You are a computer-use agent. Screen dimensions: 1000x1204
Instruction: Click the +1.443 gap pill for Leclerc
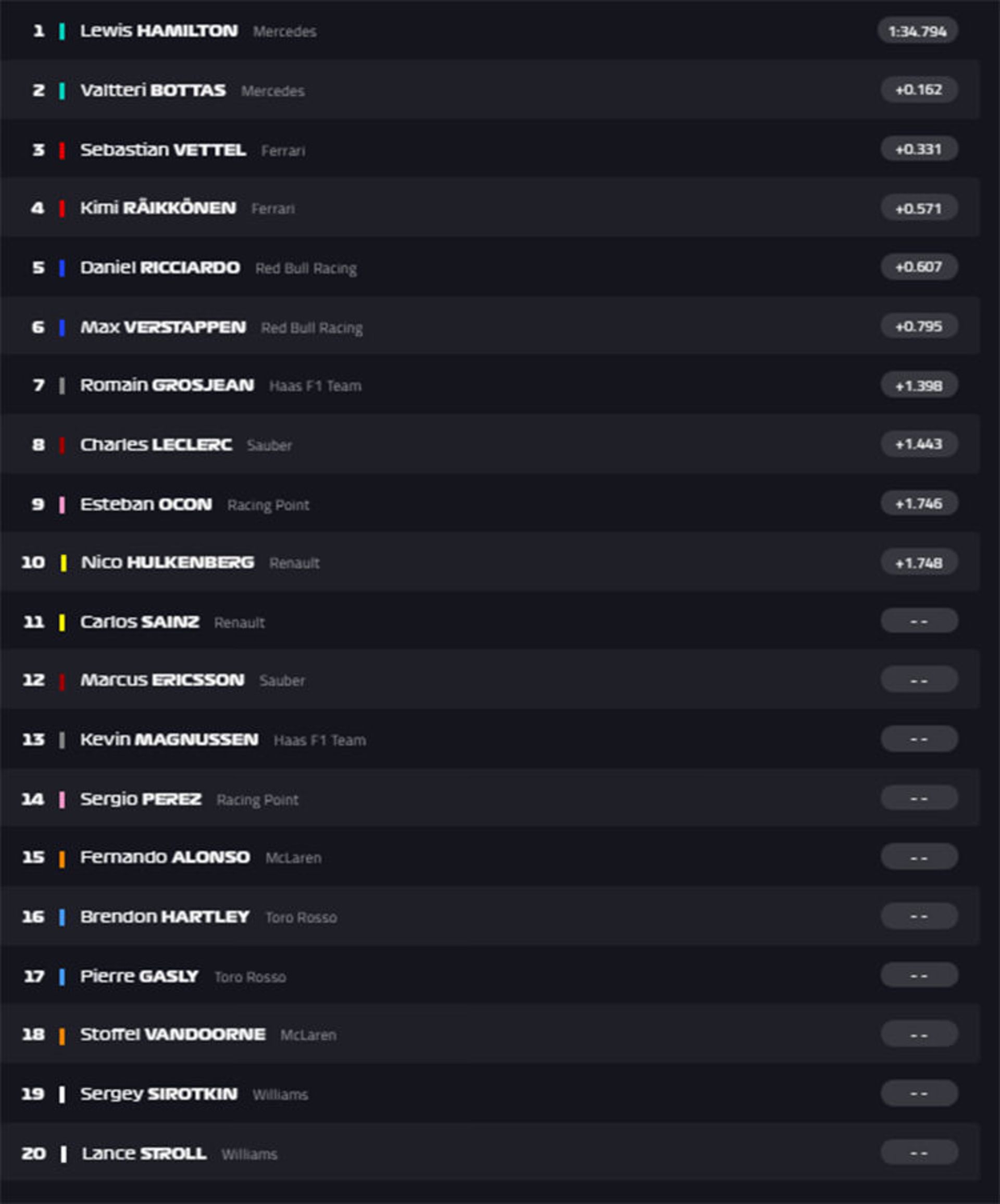(919, 444)
